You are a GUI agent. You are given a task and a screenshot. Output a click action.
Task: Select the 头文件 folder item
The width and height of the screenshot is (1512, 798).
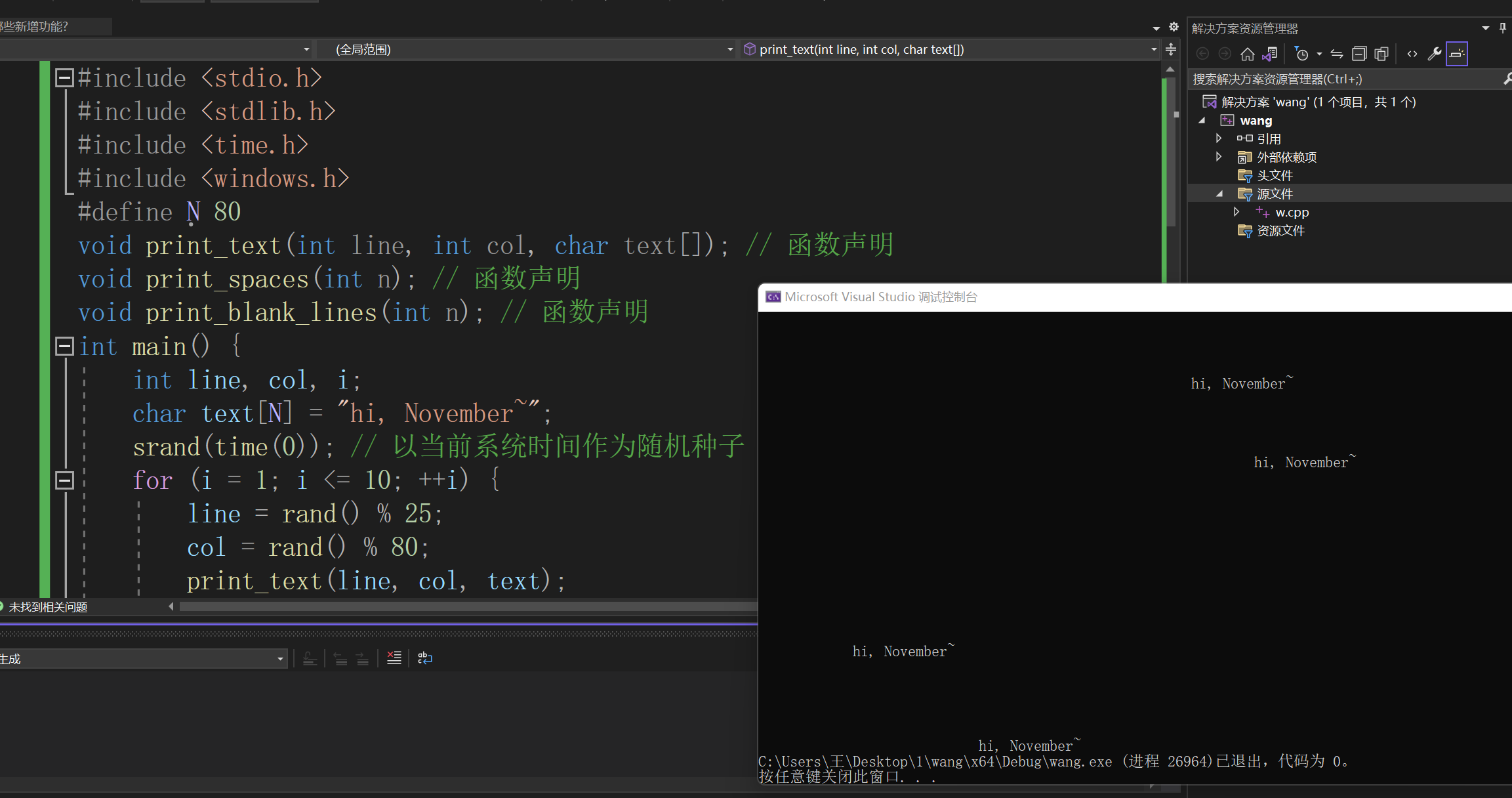[1275, 175]
